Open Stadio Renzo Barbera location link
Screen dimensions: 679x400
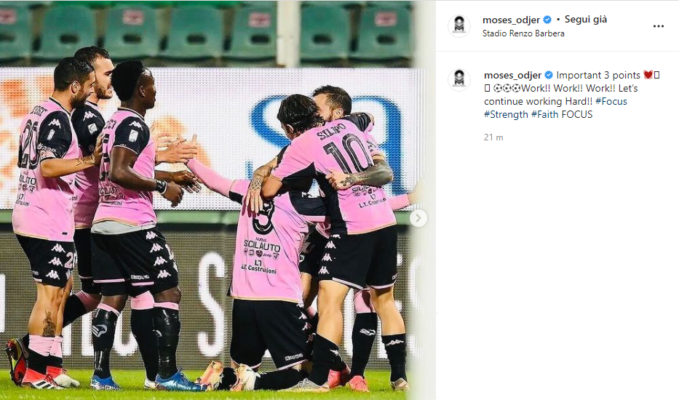pyautogui.click(x=524, y=34)
